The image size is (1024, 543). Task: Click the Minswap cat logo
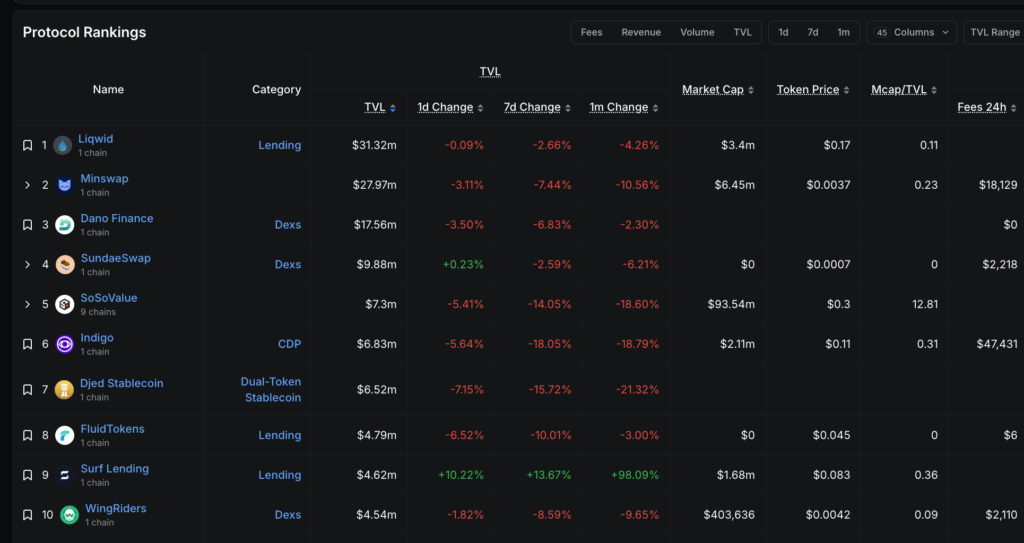[64, 185]
